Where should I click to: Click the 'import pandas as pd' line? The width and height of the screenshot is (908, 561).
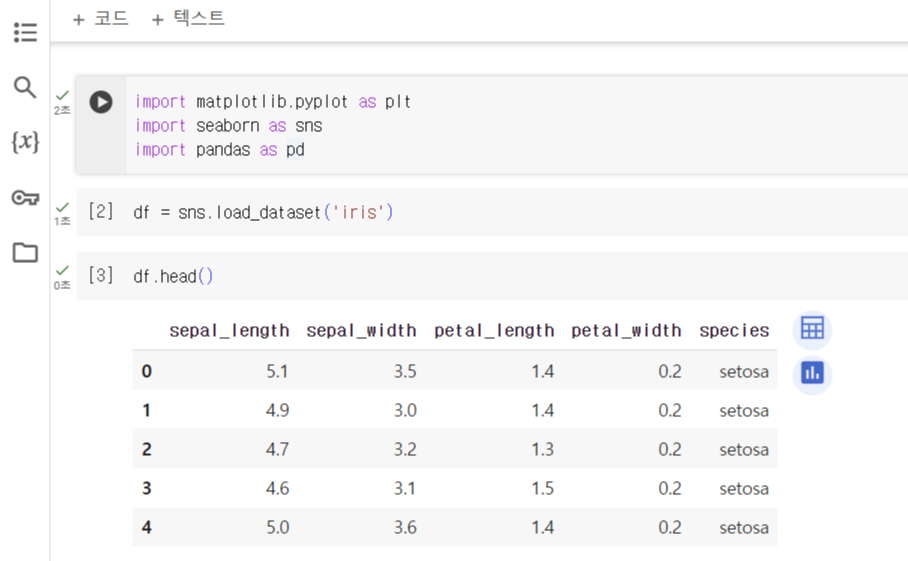(x=219, y=150)
